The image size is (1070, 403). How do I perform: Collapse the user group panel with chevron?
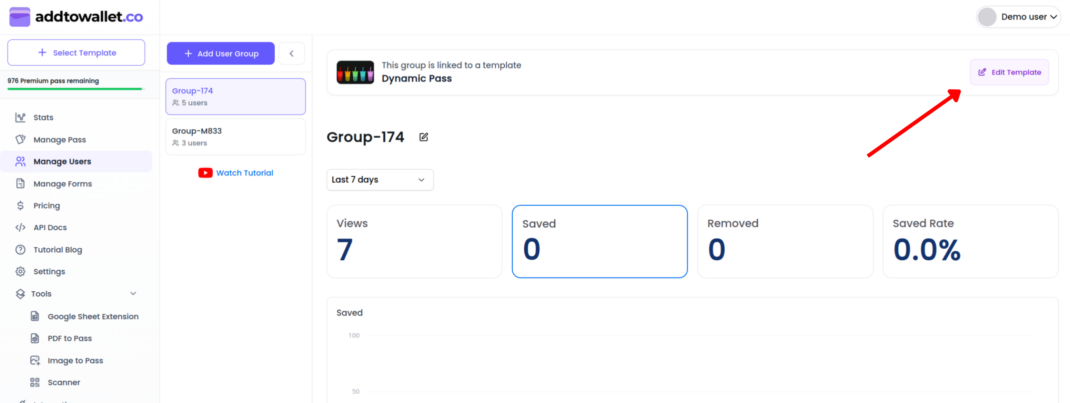[290, 53]
